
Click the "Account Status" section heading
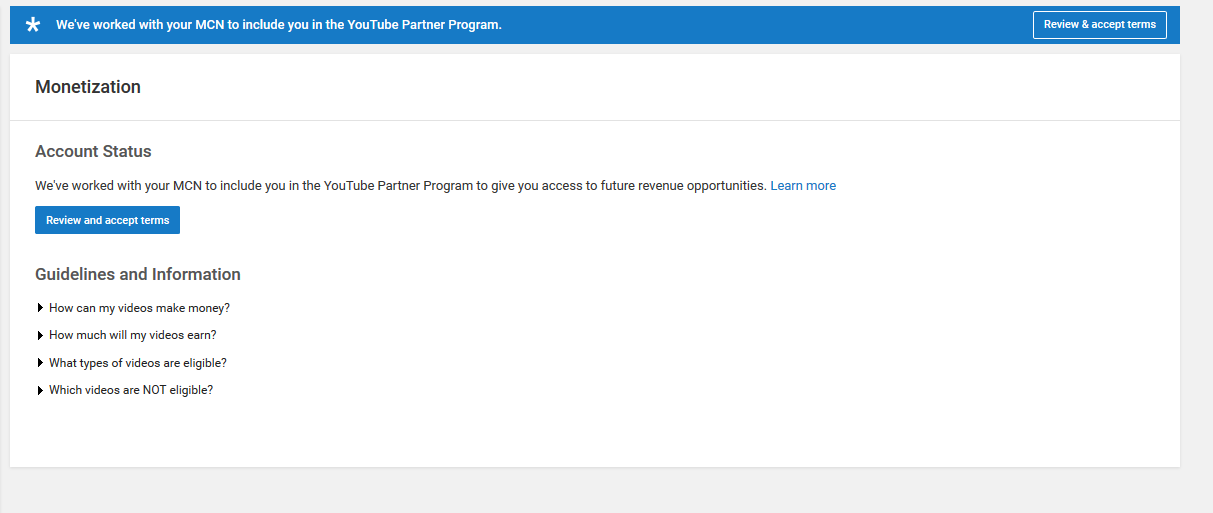93,152
